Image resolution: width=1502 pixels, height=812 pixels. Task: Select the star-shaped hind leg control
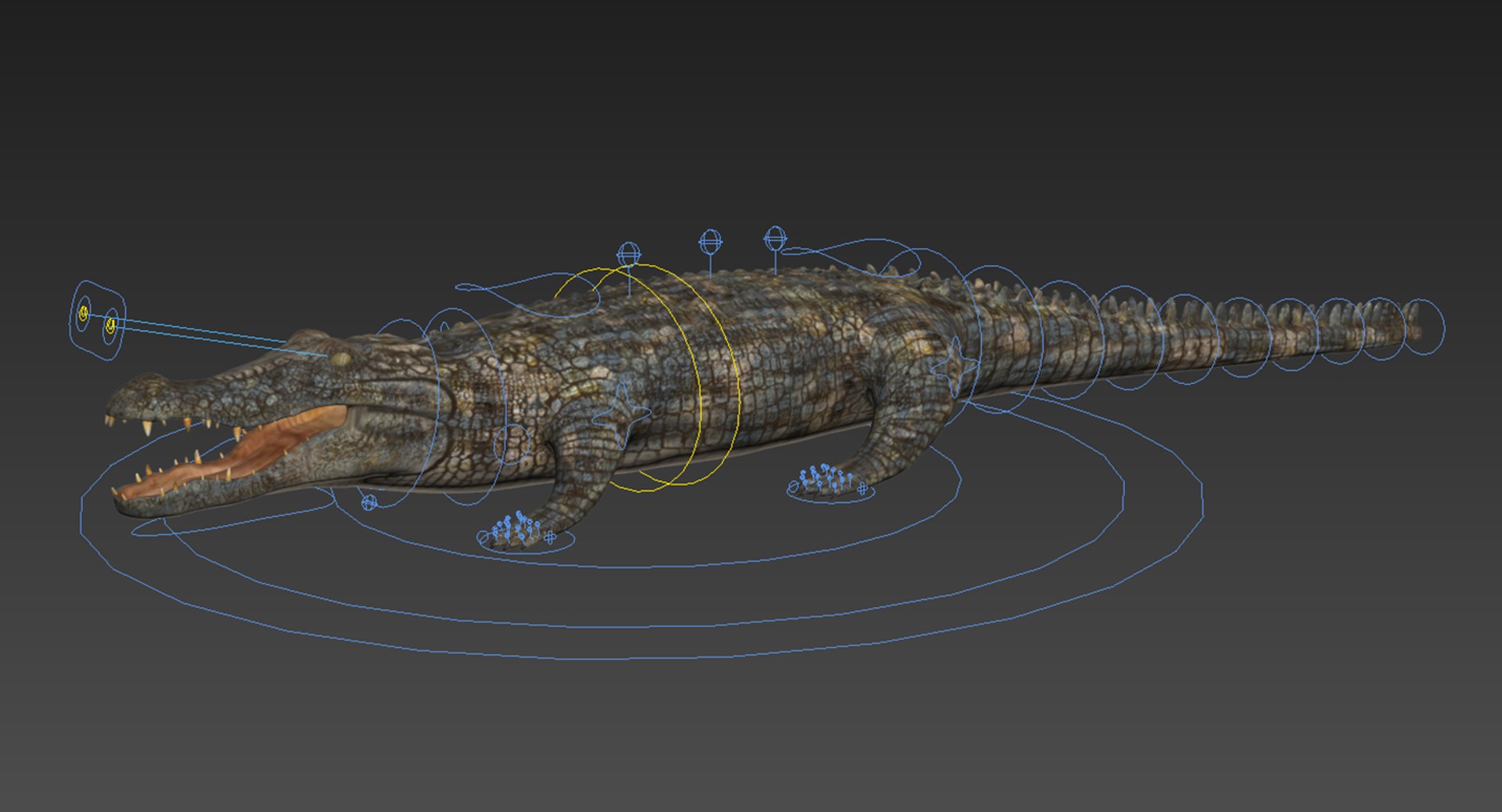tap(955, 365)
